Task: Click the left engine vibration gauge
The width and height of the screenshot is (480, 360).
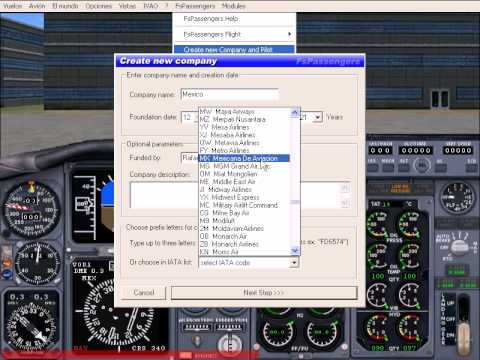Action: pos(378,296)
